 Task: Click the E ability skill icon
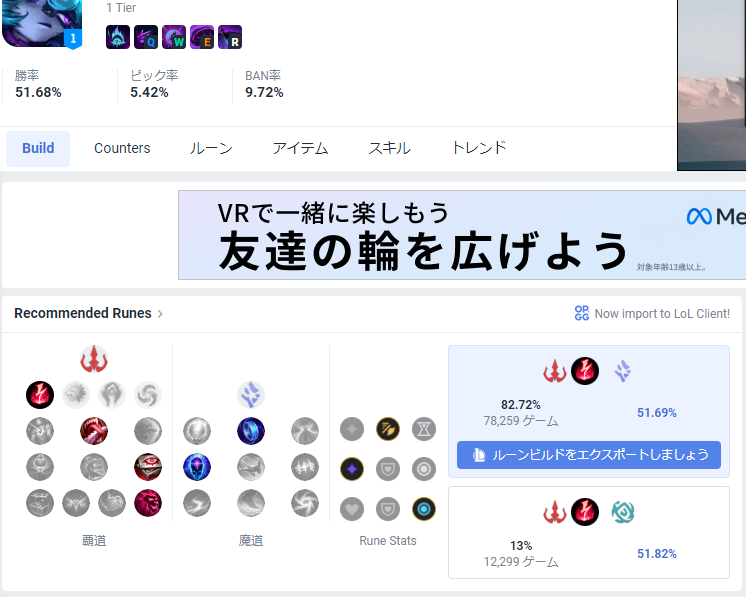pyautogui.click(x=202, y=37)
